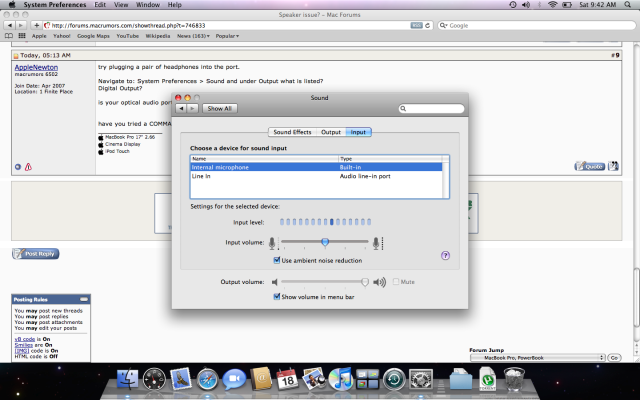Screen dimensions: 640x400
Task: Launch iChat from the Dock
Action: point(234,379)
